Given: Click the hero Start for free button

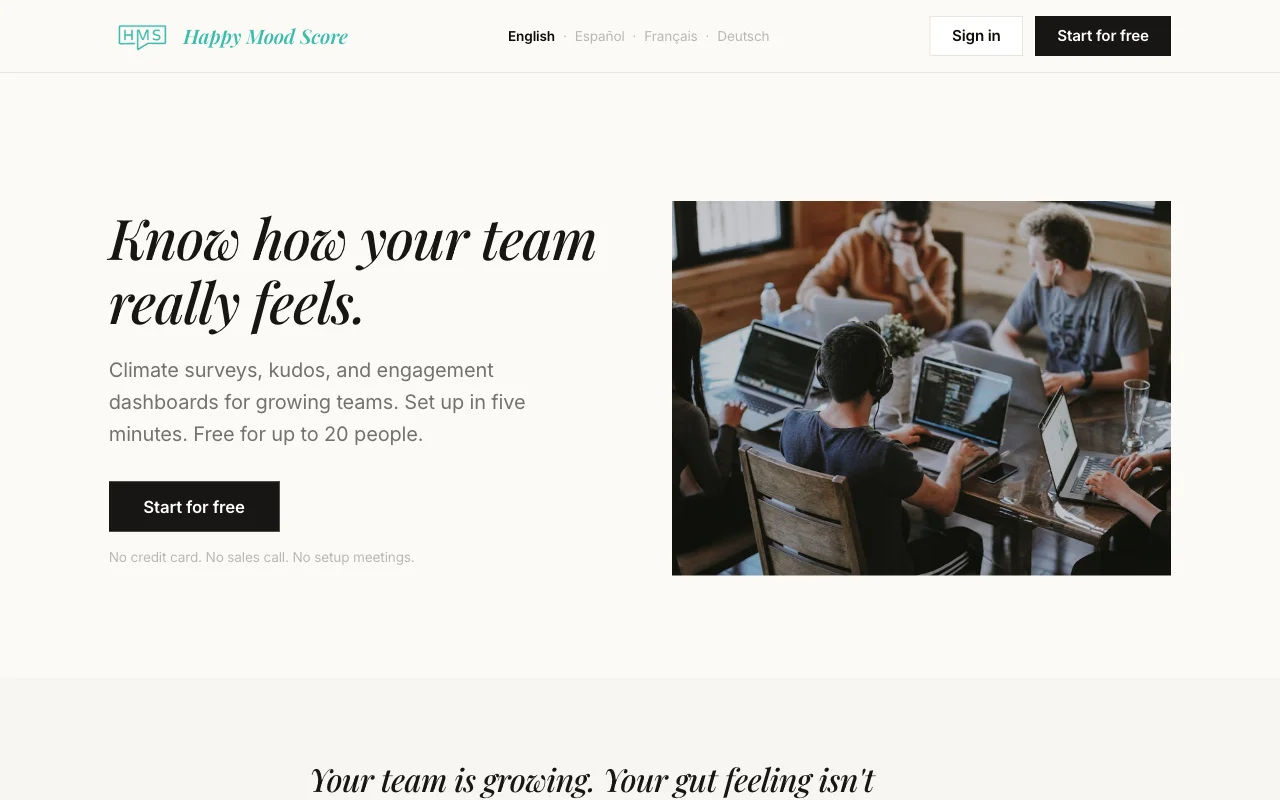Looking at the screenshot, I should click(x=194, y=507).
